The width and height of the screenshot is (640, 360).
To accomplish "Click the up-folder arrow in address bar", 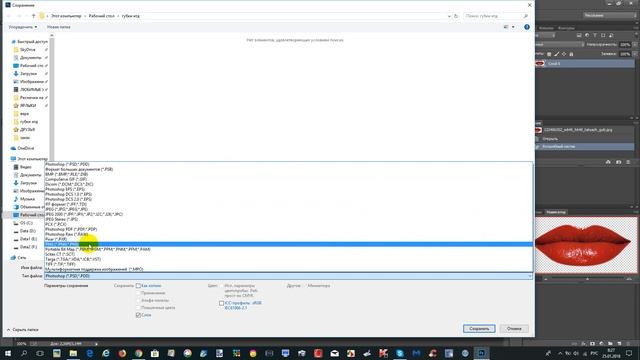I will tap(33, 16).
